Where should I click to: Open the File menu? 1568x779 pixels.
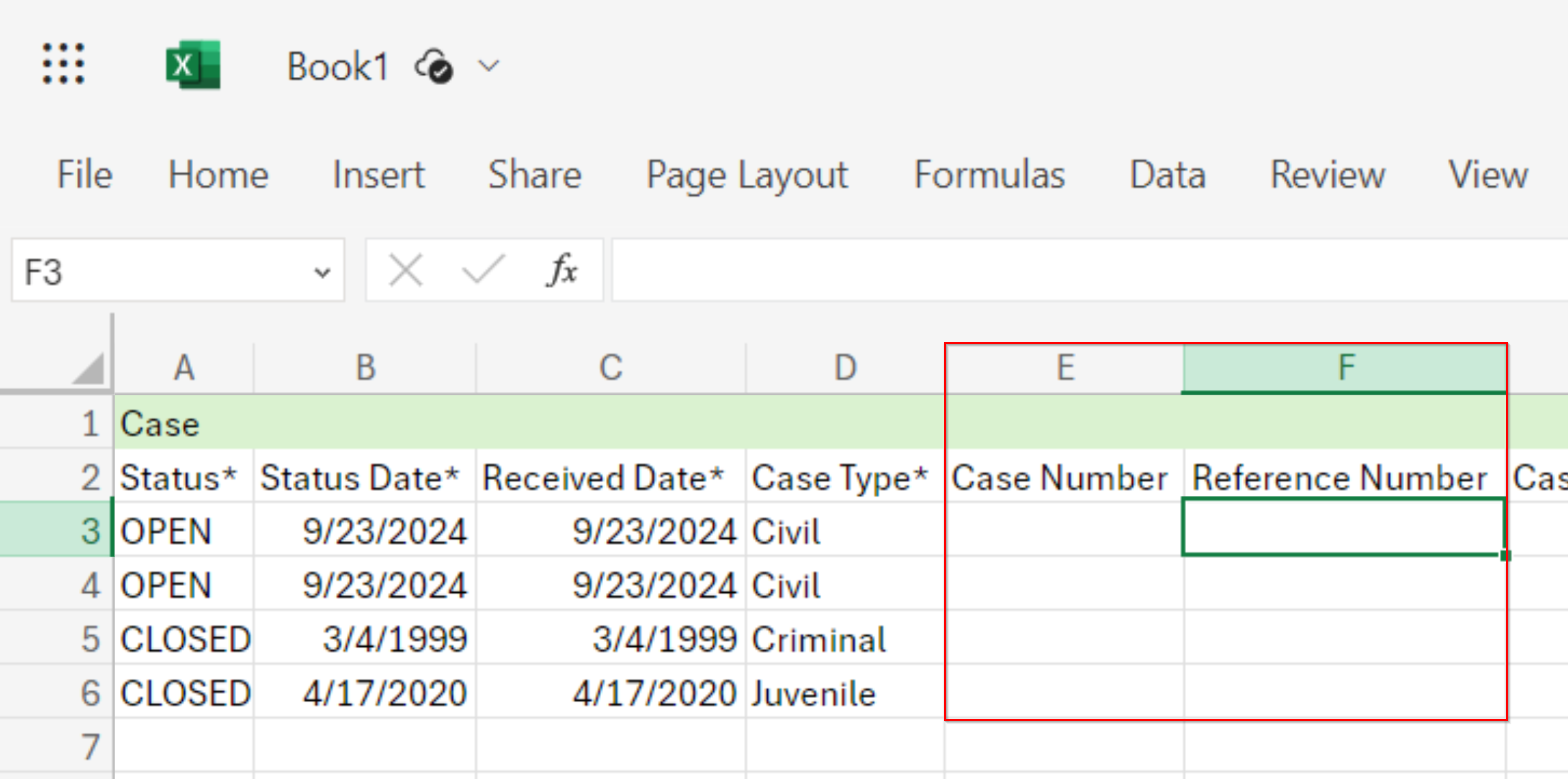pos(84,175)
